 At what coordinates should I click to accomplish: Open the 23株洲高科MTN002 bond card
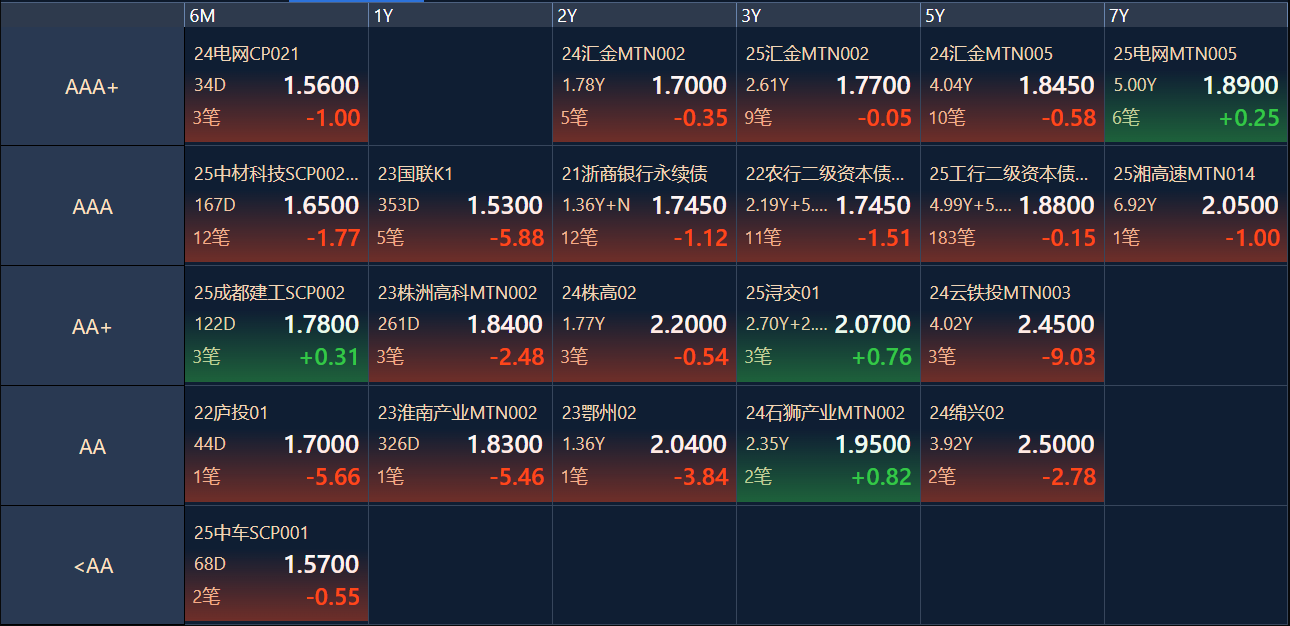tap(461, 325)
